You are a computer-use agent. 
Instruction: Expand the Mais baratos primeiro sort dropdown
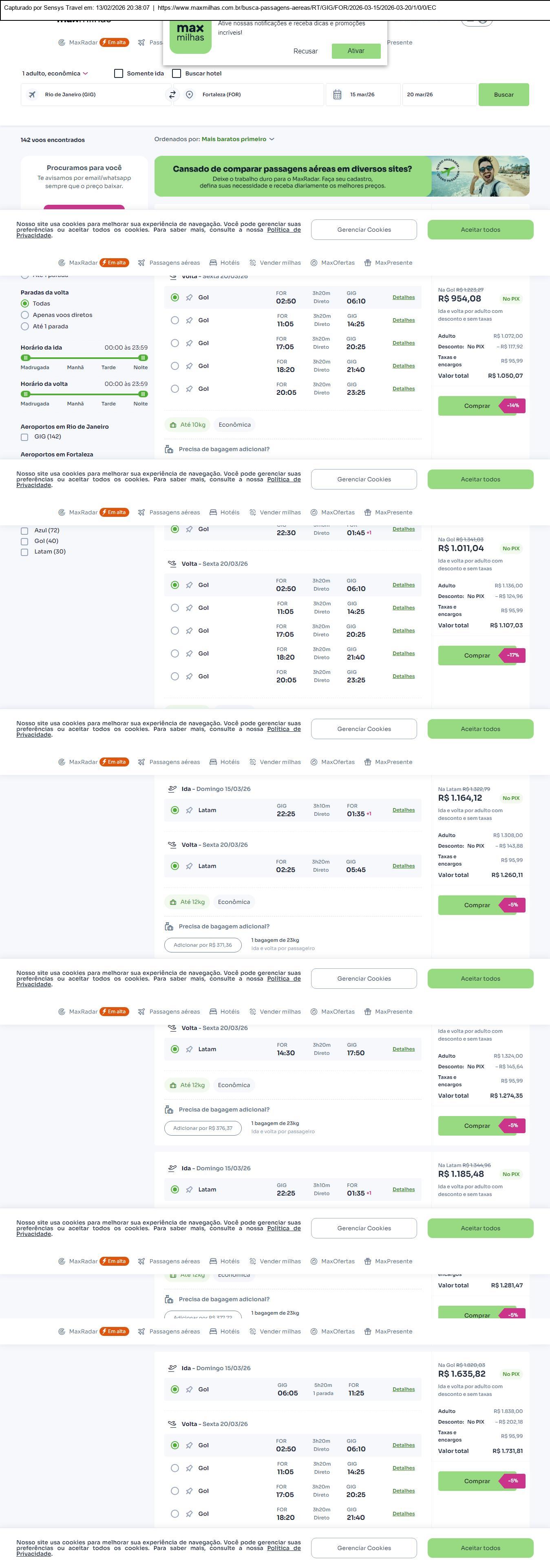tap(238, 140)
